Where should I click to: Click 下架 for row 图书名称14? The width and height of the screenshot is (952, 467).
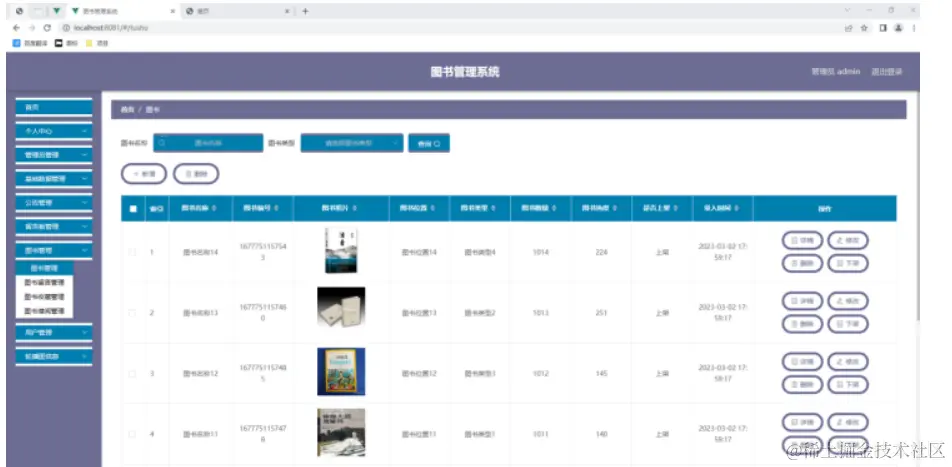tap(848, 263)
